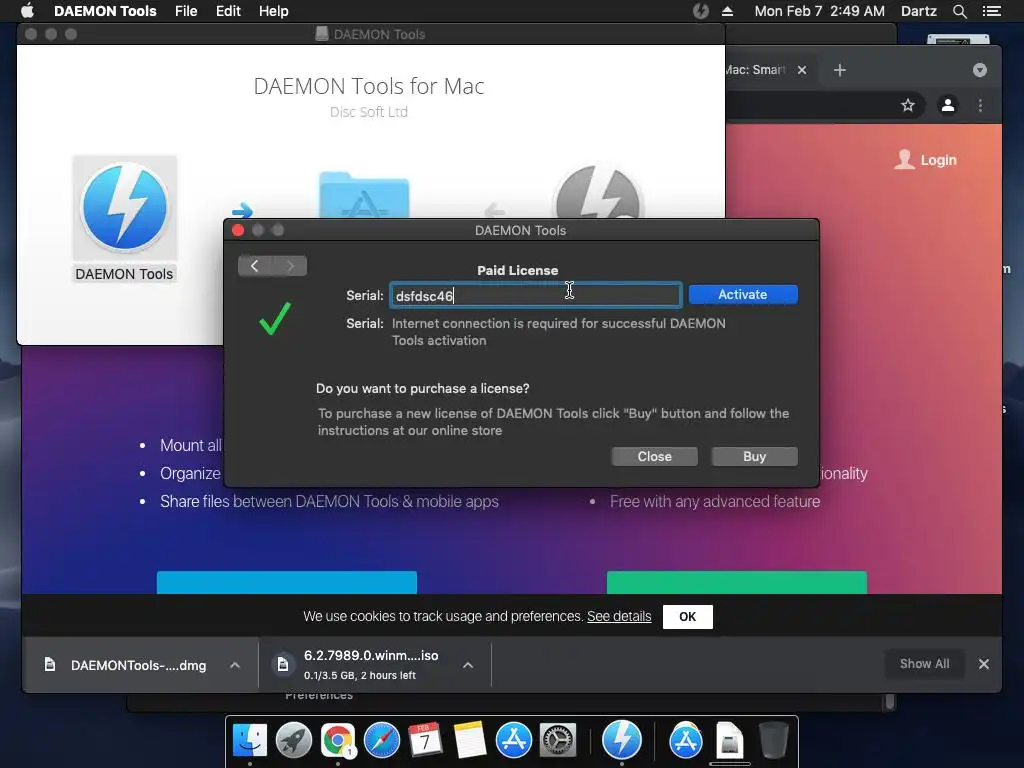Click the Dartz user name in menu bar
This screenshot has height=768, width=1024.
[918, 11]
